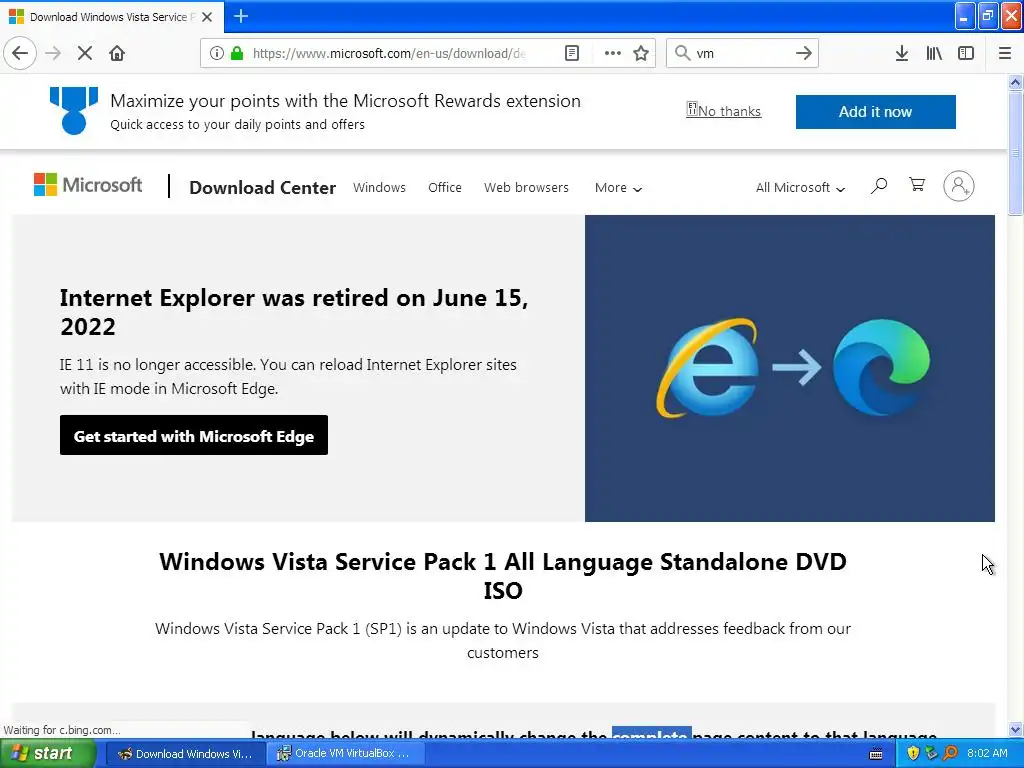Open the shopping cart

[x=917, y=185]
